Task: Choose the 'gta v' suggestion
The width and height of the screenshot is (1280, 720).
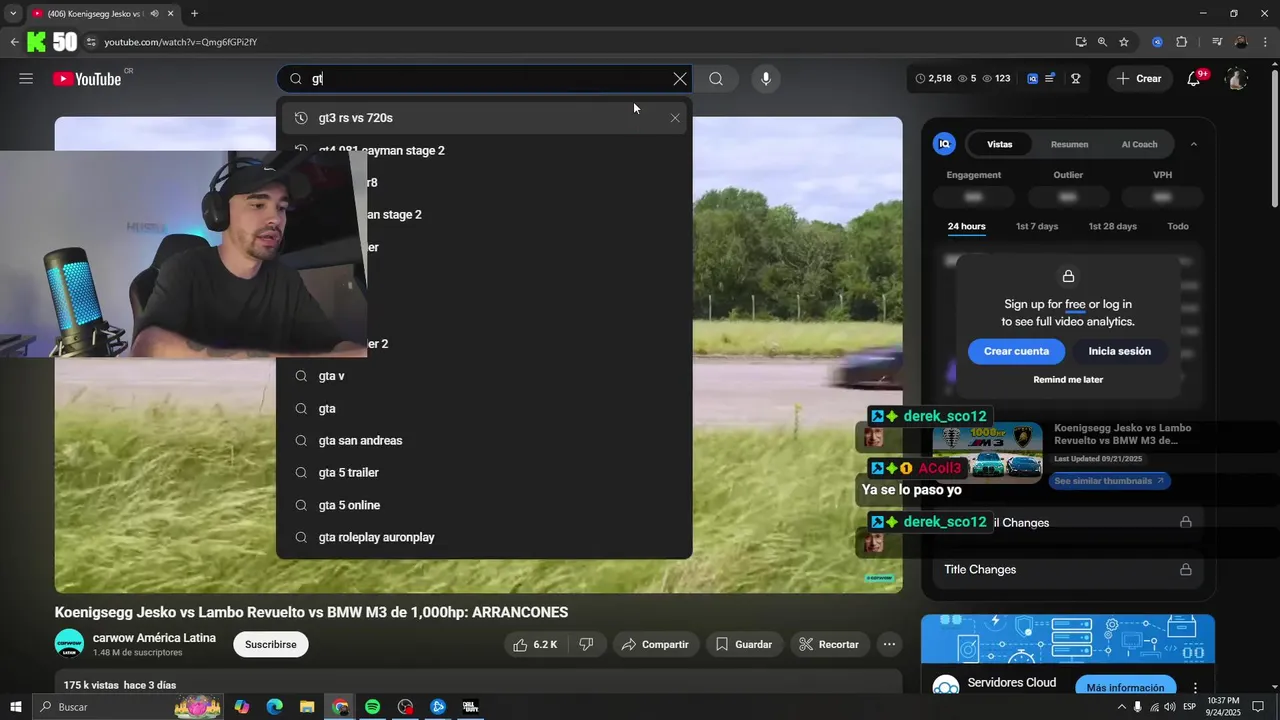Action: [484, 376]
